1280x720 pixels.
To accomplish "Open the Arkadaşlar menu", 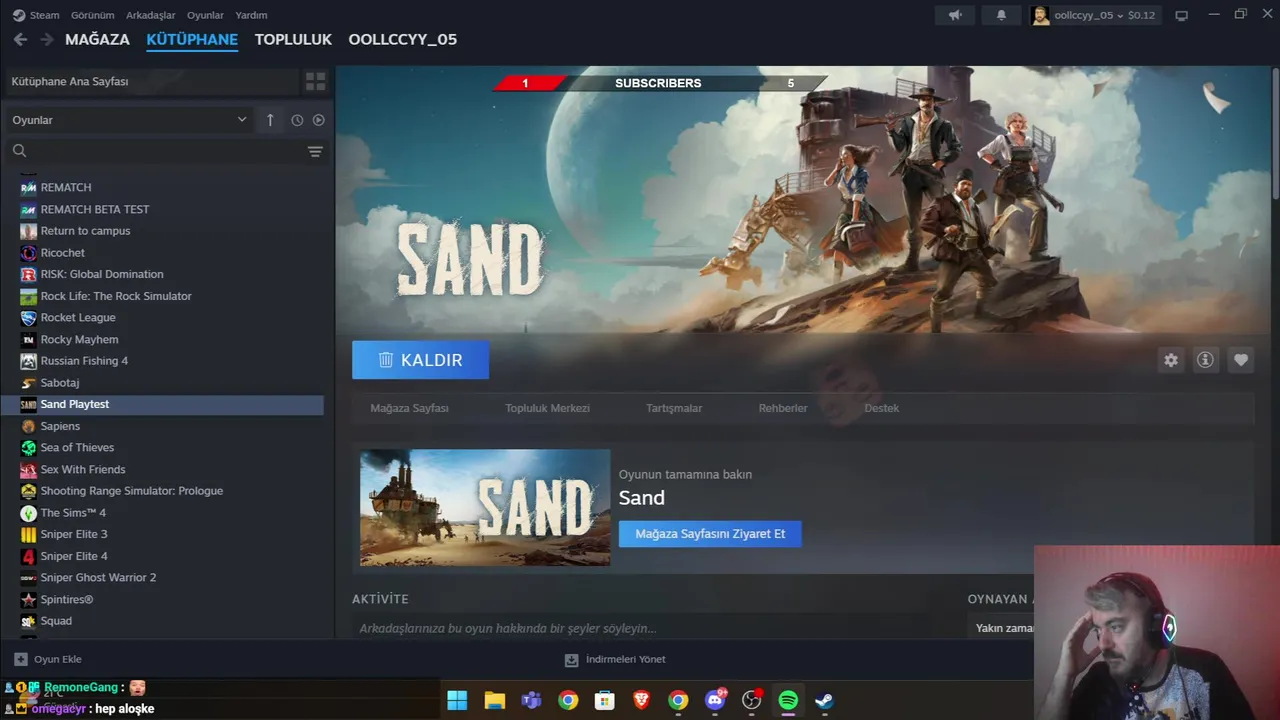I will (x=150, y=15).
